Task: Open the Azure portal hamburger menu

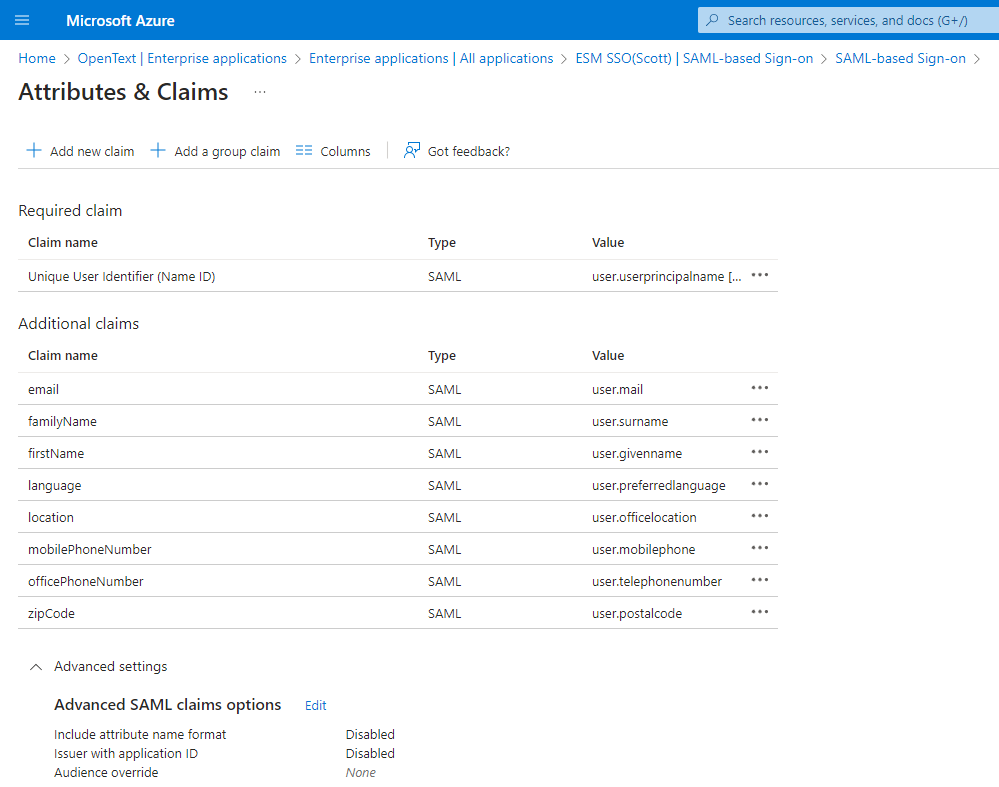Action: 21,20
